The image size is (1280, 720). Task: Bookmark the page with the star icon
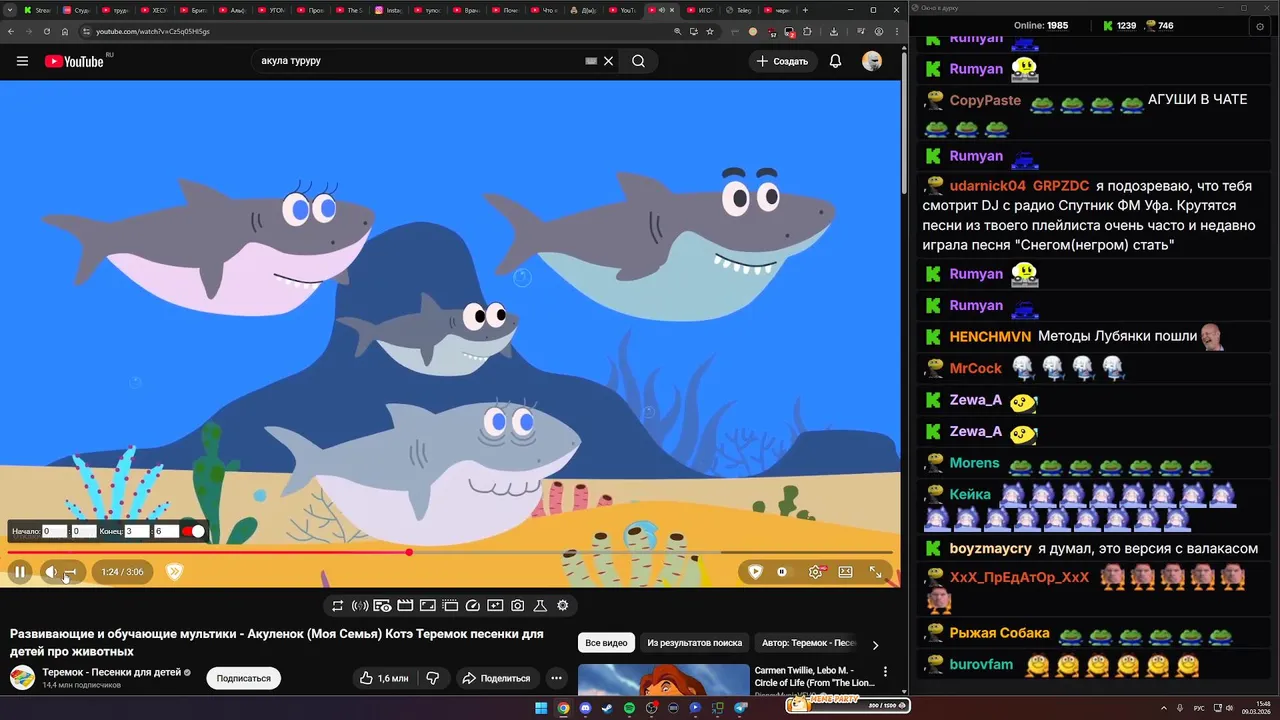coord(710,31)
